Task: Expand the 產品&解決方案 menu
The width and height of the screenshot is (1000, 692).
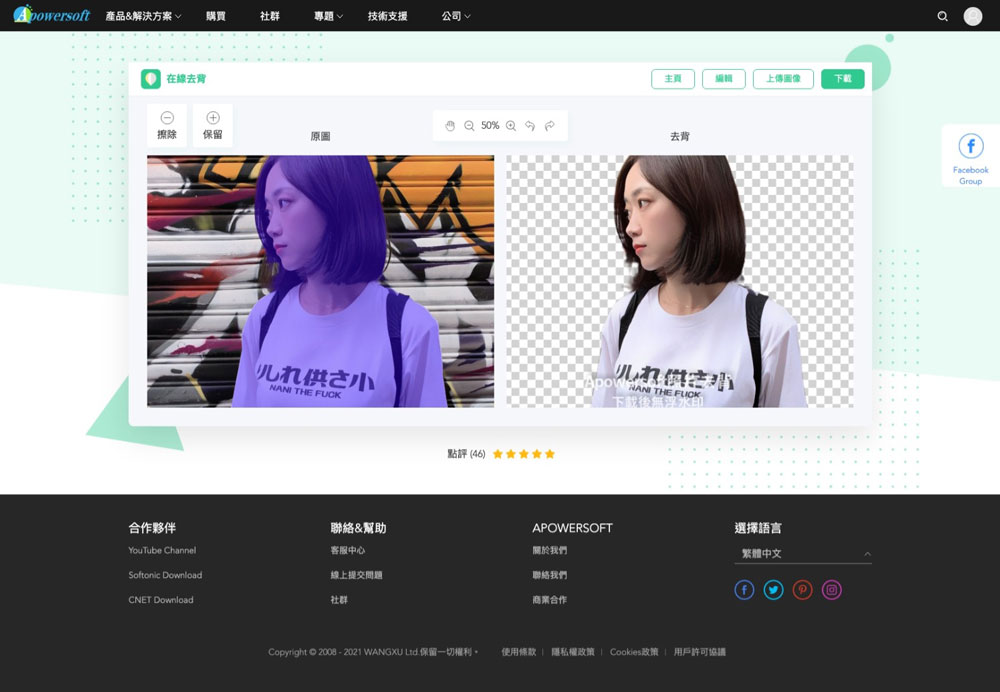Action: [x=143, y=16]
